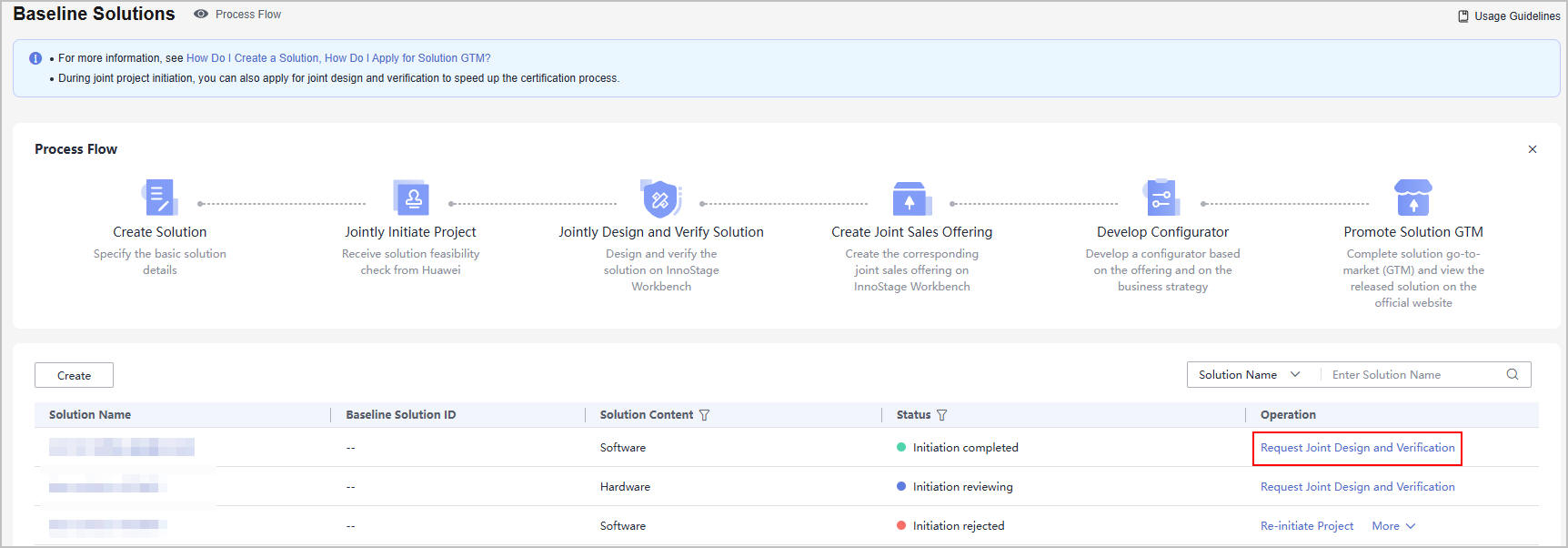Toggle Process Flow visibility with eye icon
This screenshot has height=548, width=1568.
pos(201,15)
